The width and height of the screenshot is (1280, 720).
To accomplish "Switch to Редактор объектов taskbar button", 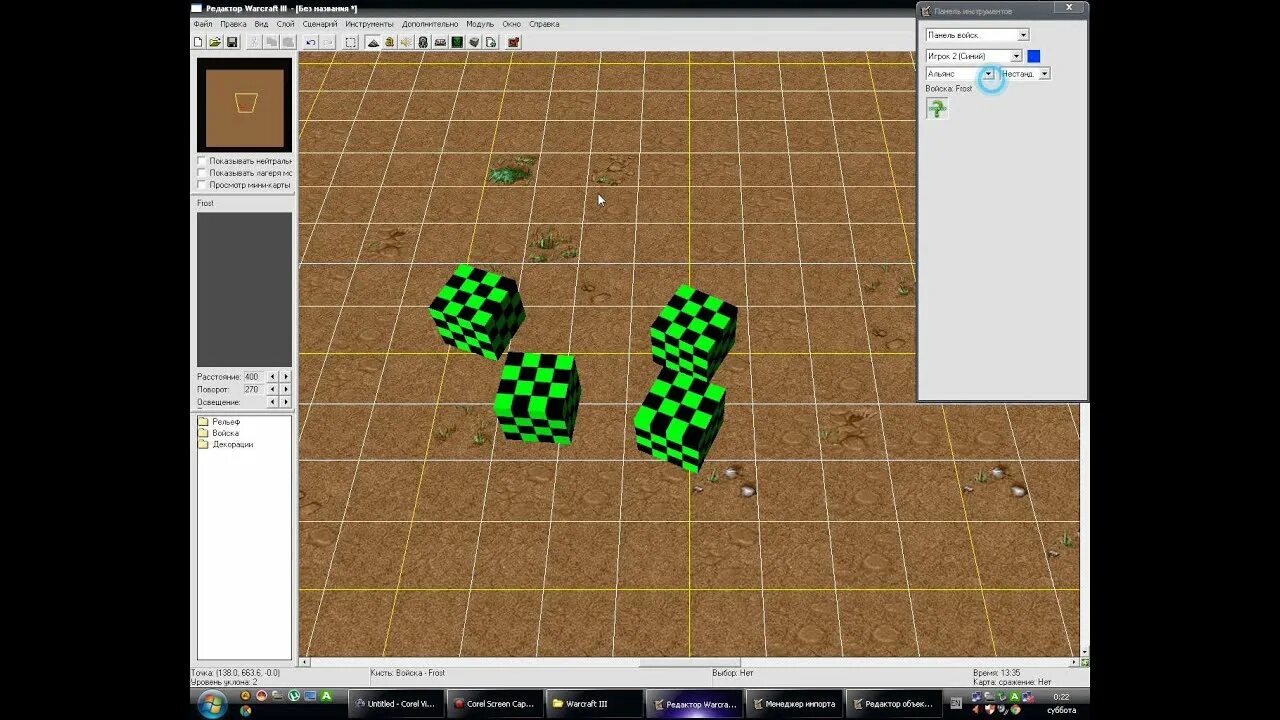I will 894,703.
